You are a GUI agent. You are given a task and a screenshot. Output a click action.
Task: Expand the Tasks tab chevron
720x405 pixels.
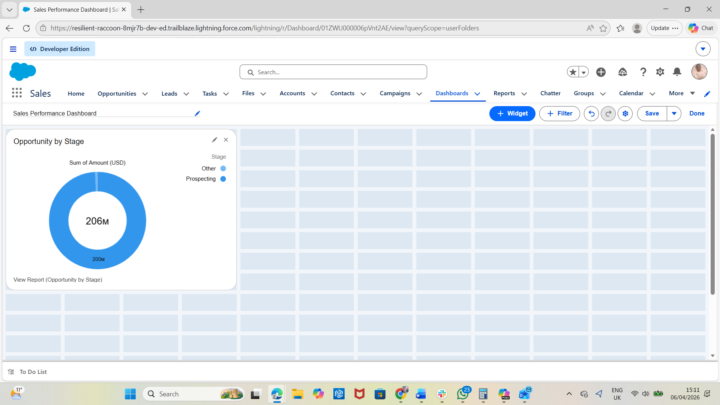[x=226, y=94]
